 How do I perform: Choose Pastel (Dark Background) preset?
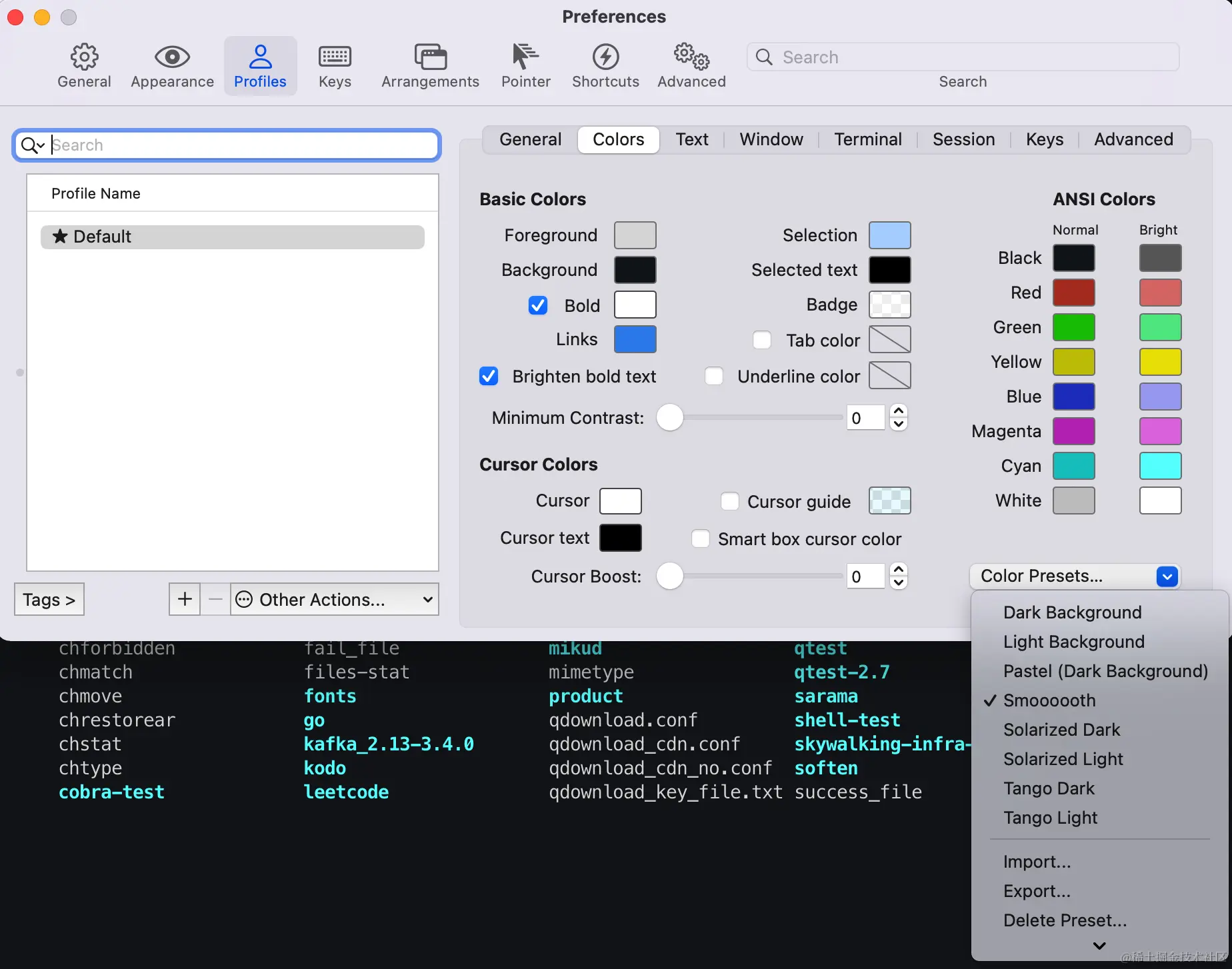(1100, 671)
